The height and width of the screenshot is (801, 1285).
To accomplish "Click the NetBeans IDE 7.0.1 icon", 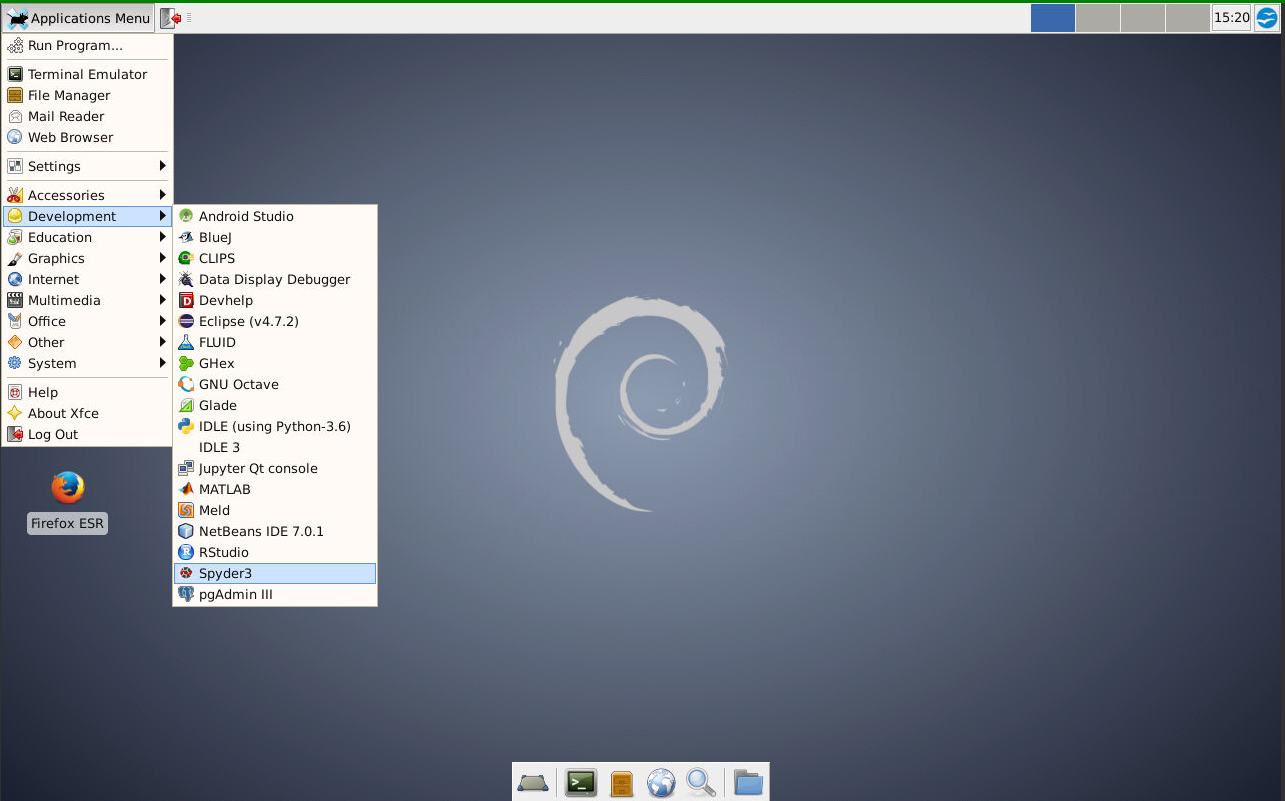I will point(186,531).
